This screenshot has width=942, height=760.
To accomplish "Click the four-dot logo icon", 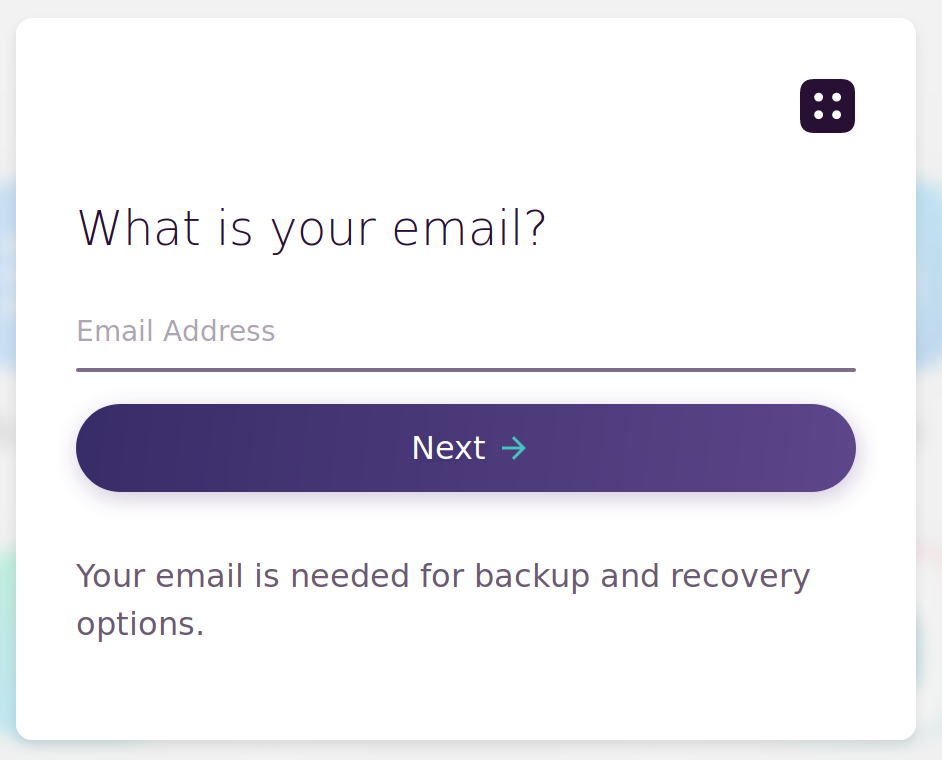I will tap(827, 106).
